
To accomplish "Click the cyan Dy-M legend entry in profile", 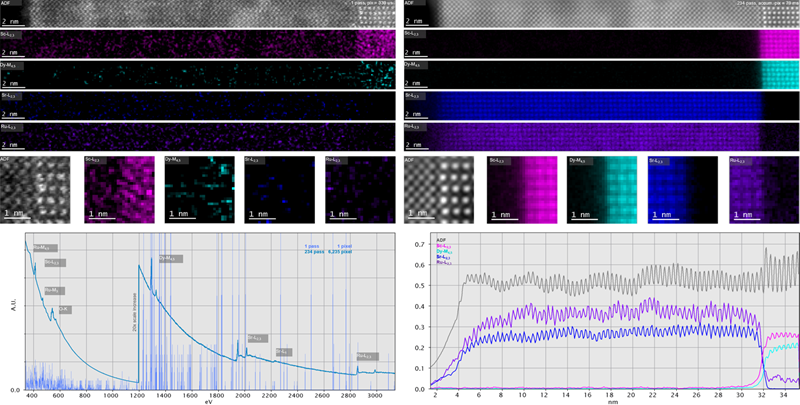I will pos(444,251).
